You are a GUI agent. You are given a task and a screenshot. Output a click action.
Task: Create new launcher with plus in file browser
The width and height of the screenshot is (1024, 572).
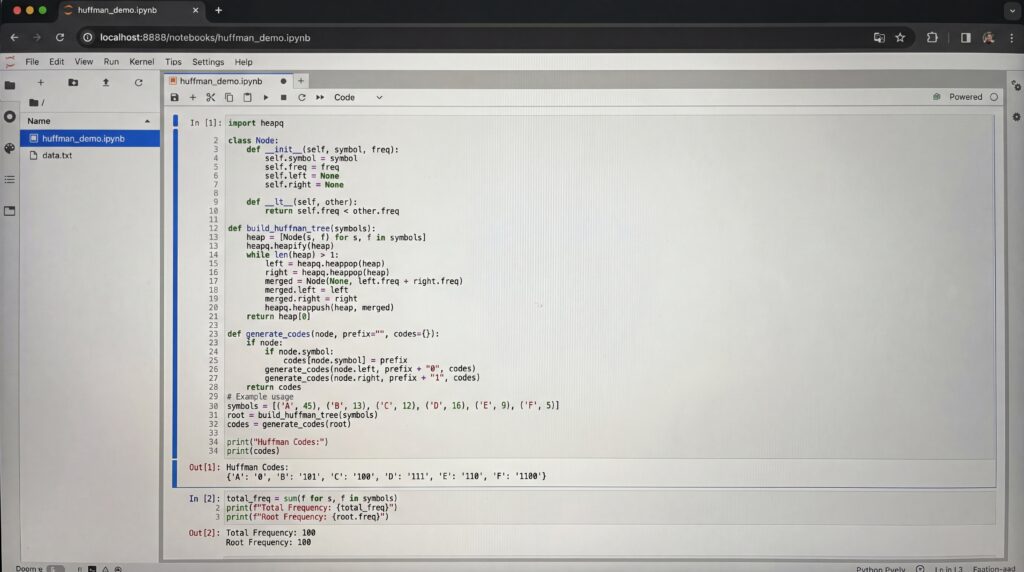click(x=40, y=82)
